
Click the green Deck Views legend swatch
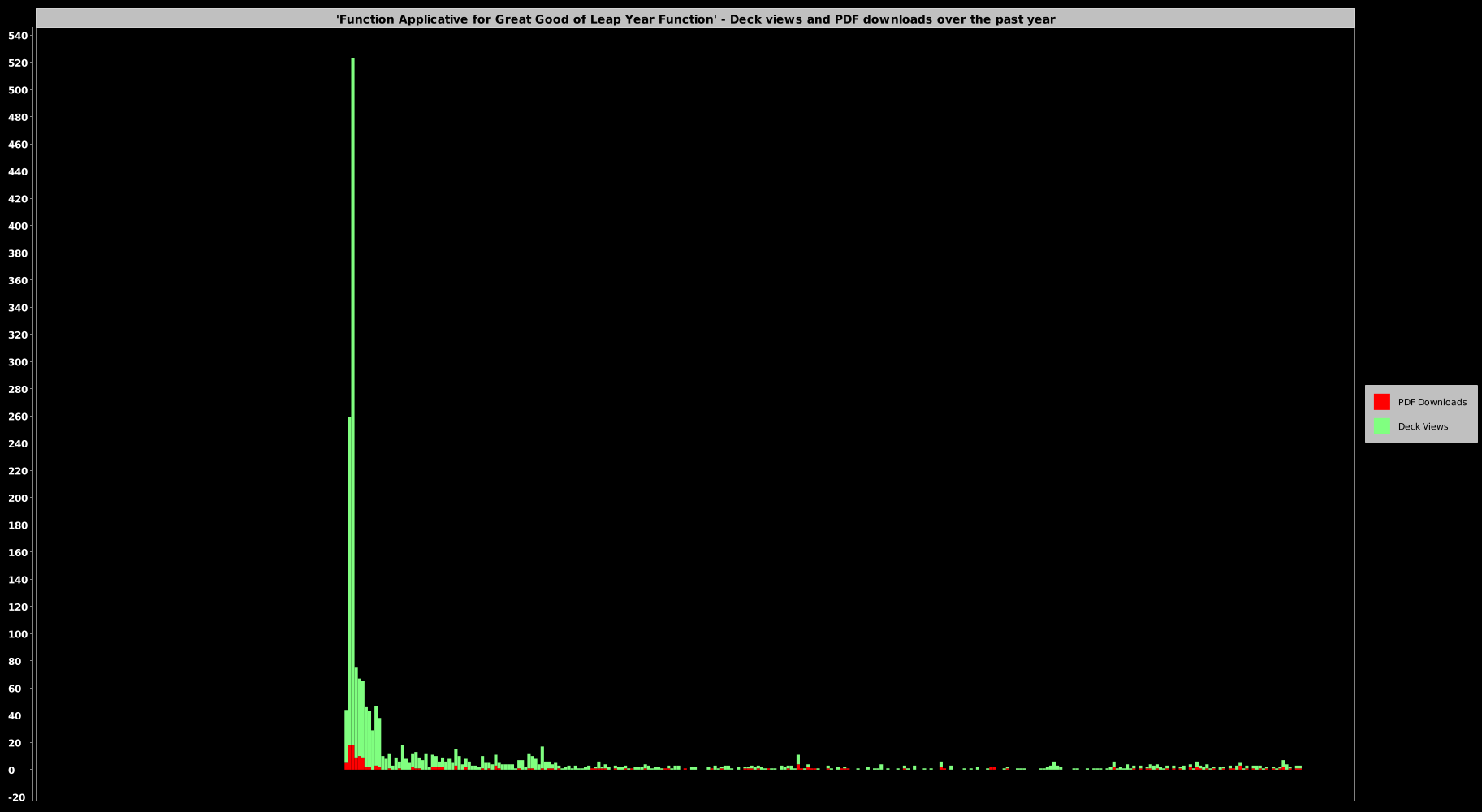pos(1381,426)
